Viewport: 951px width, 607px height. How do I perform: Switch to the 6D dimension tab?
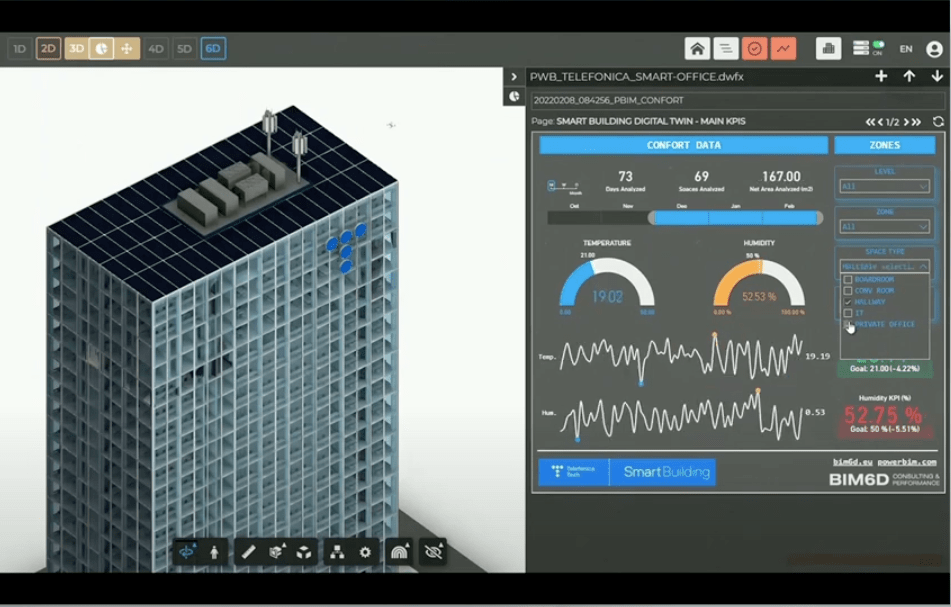[212, 48]
